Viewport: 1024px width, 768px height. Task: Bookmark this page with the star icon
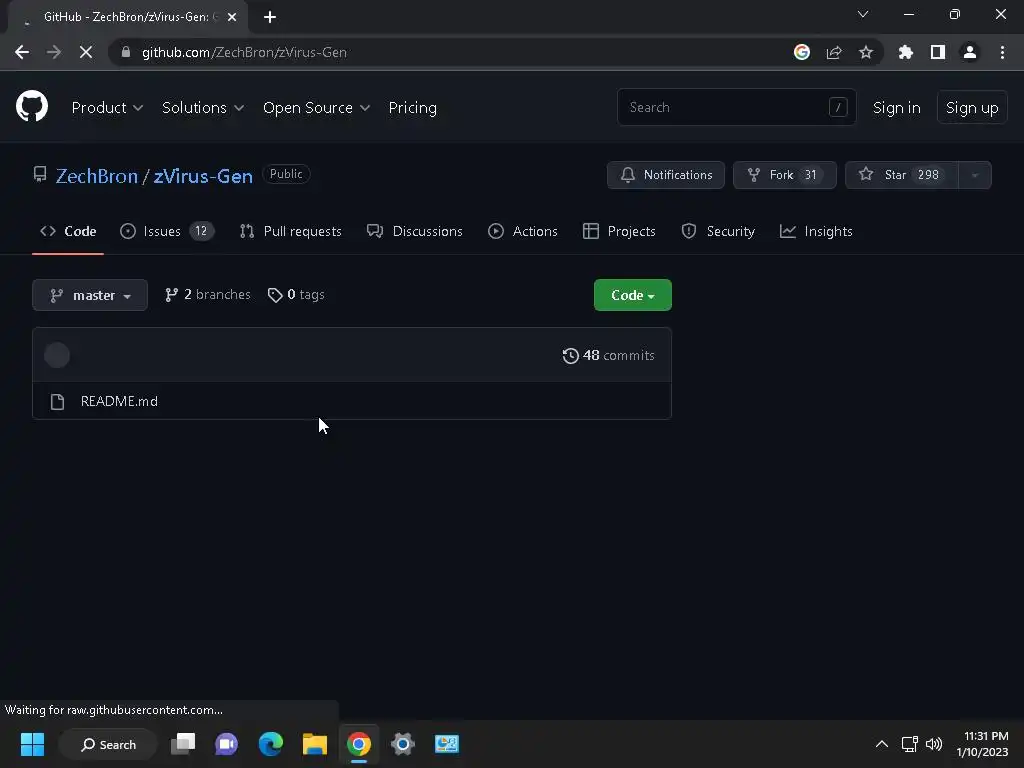(x=866, y=52)
